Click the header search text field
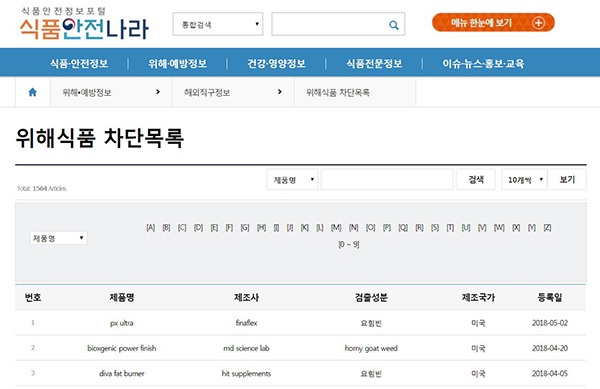 click(x=330, y=24)
